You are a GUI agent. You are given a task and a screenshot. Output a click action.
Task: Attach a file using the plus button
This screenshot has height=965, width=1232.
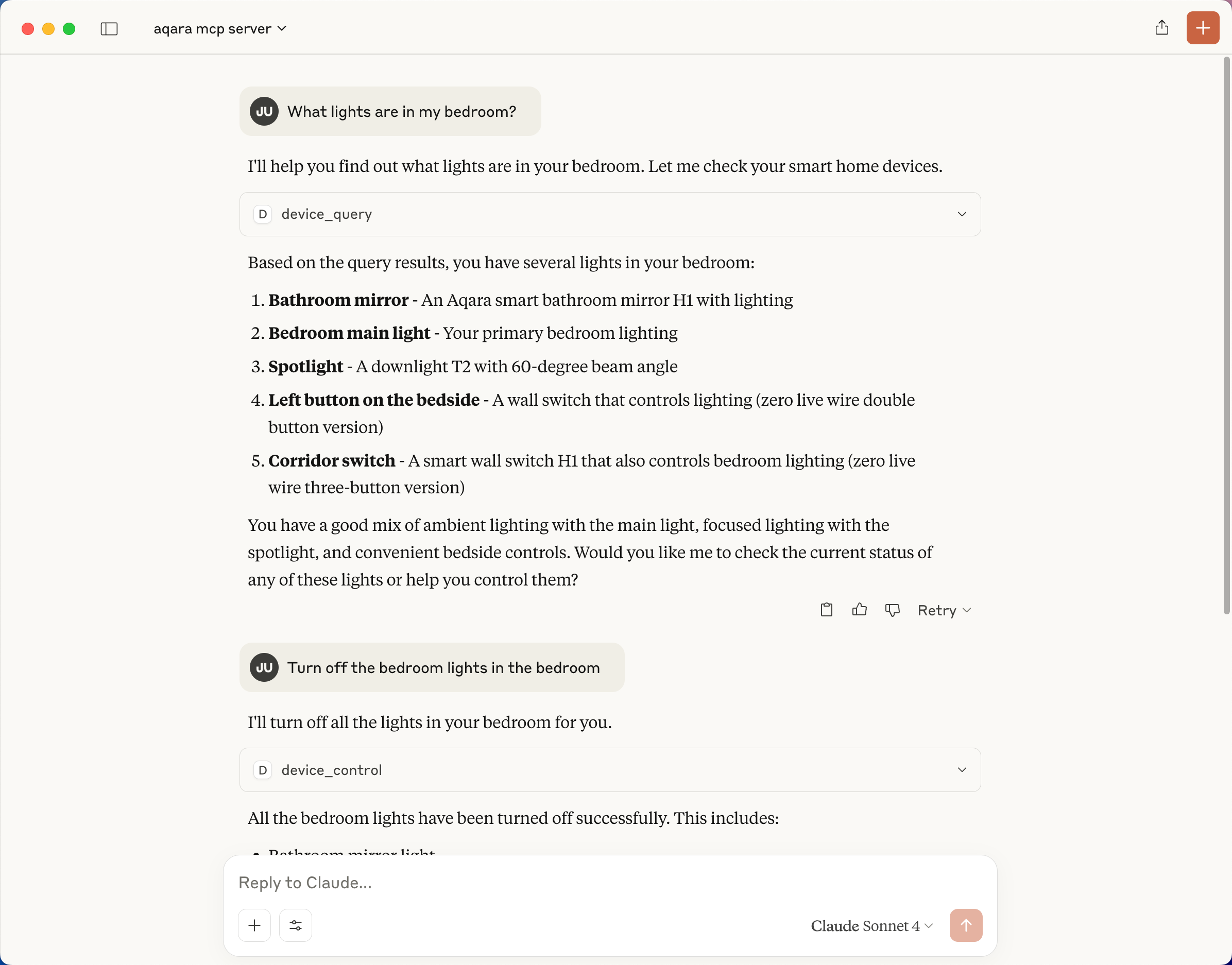[254, 925]
